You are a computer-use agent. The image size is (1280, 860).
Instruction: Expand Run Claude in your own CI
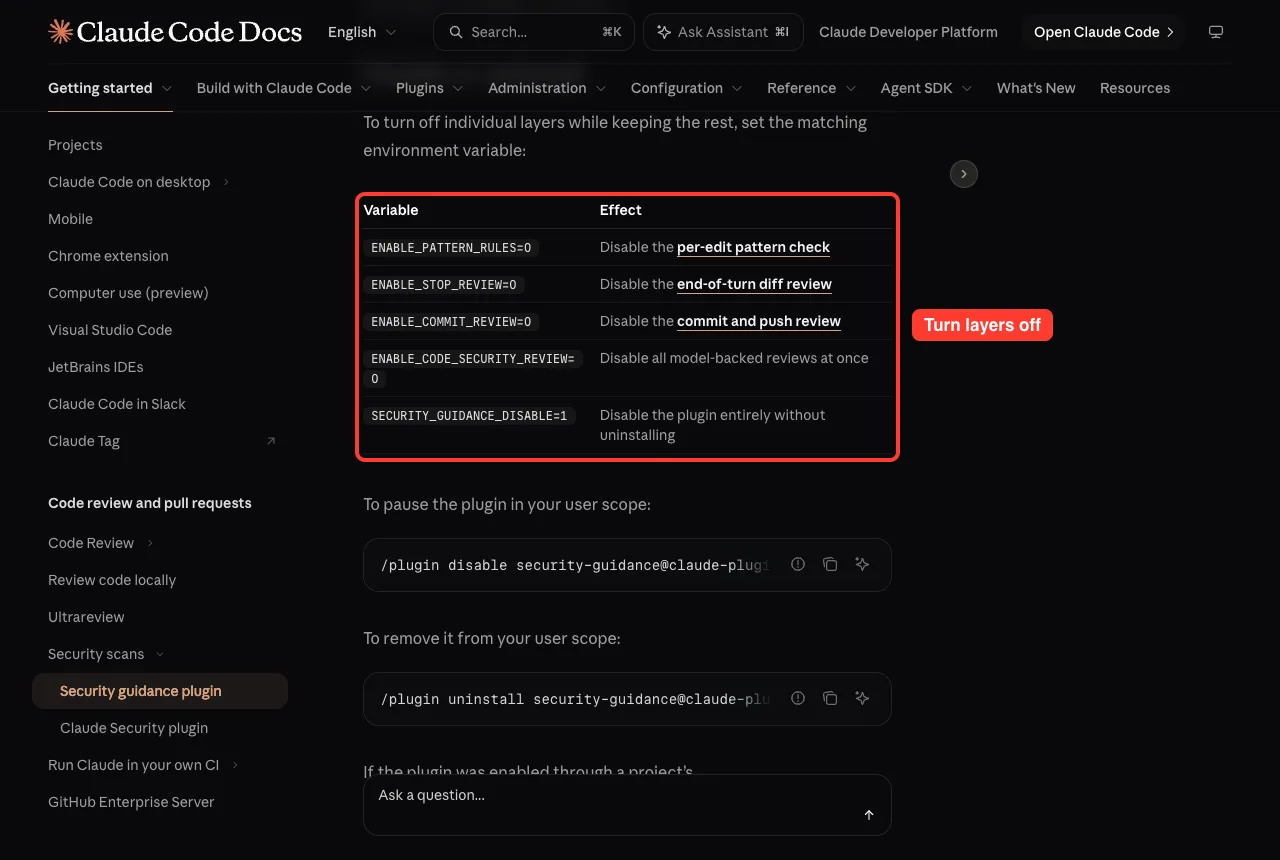click(x=235, y=765)
